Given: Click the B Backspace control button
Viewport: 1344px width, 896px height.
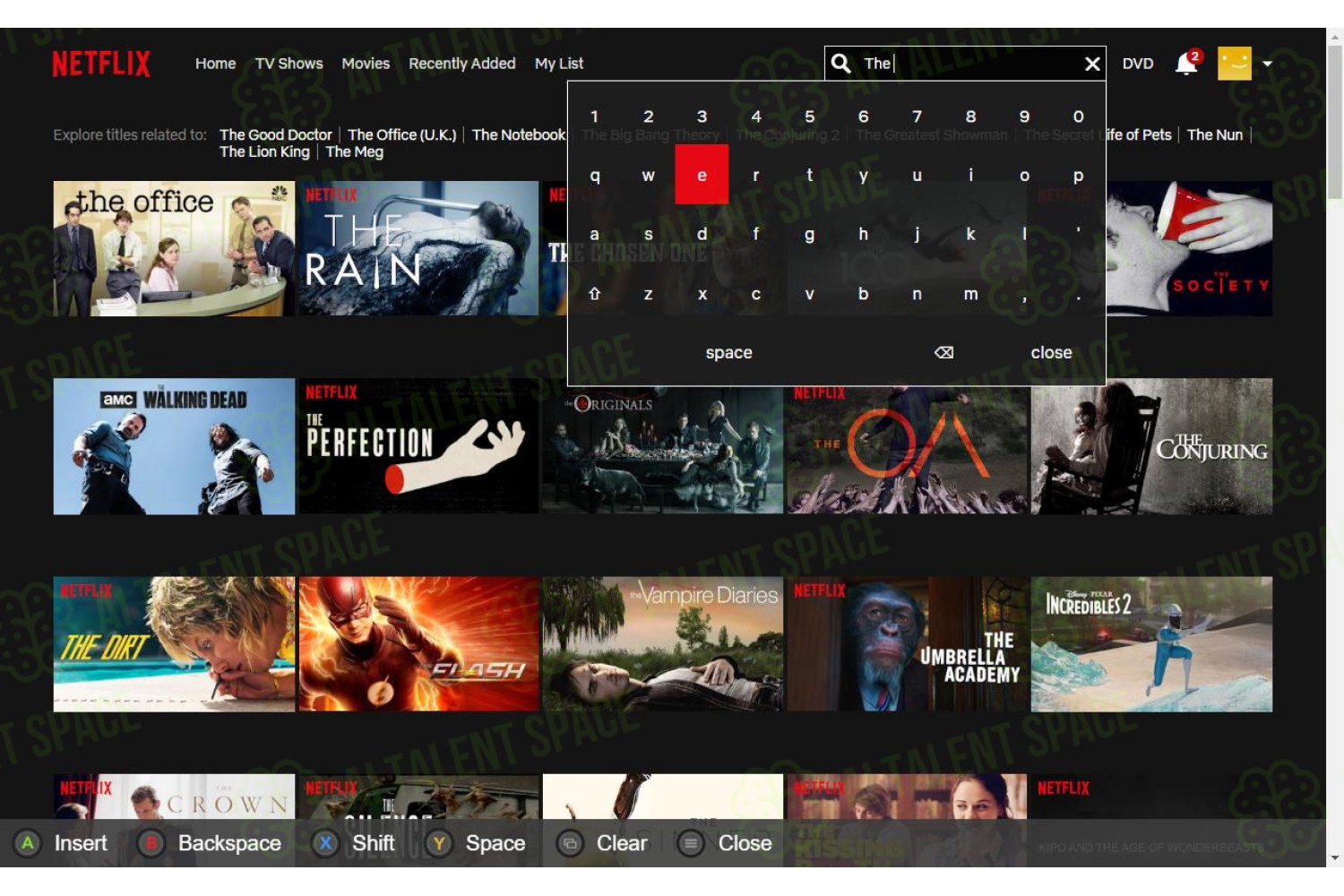Looking at the screenshot, I should click(211, 843).
